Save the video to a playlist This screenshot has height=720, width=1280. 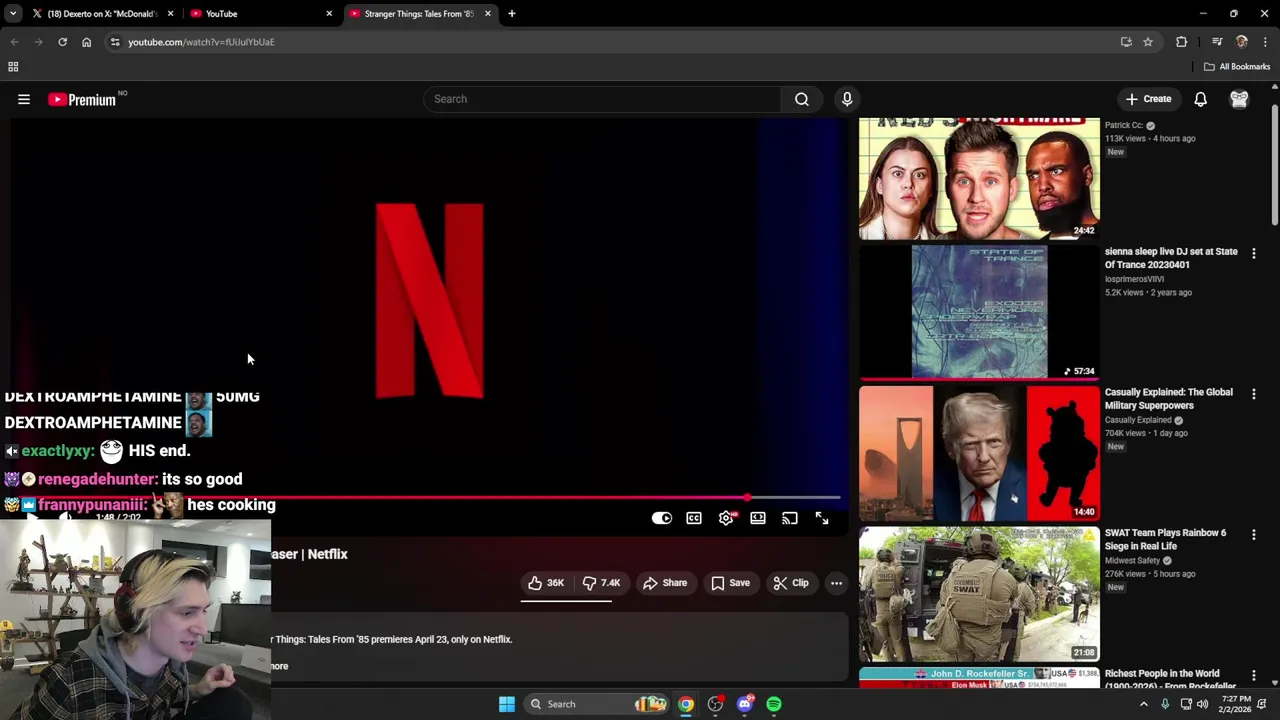pyautogui.click(x=730, y=583)
